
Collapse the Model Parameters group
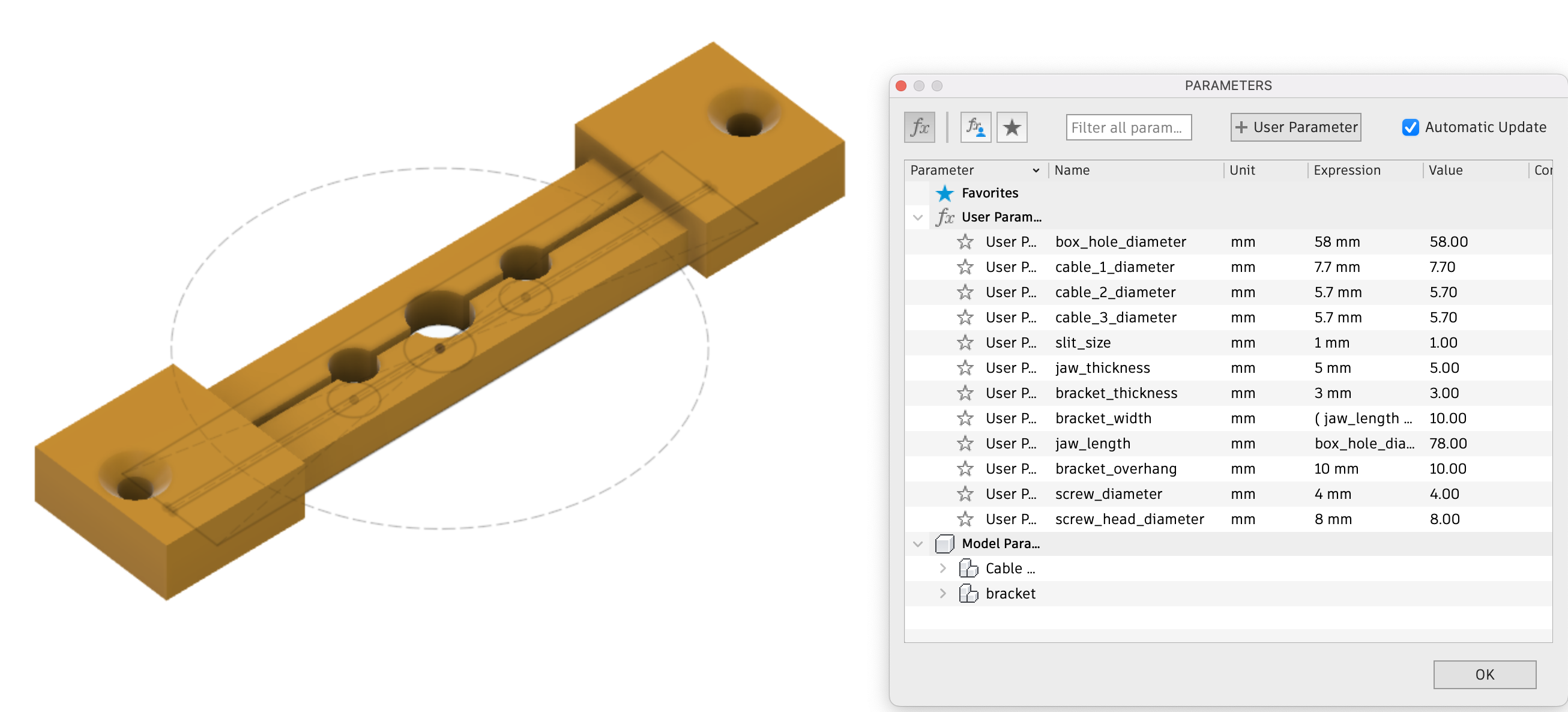[918, 543]
